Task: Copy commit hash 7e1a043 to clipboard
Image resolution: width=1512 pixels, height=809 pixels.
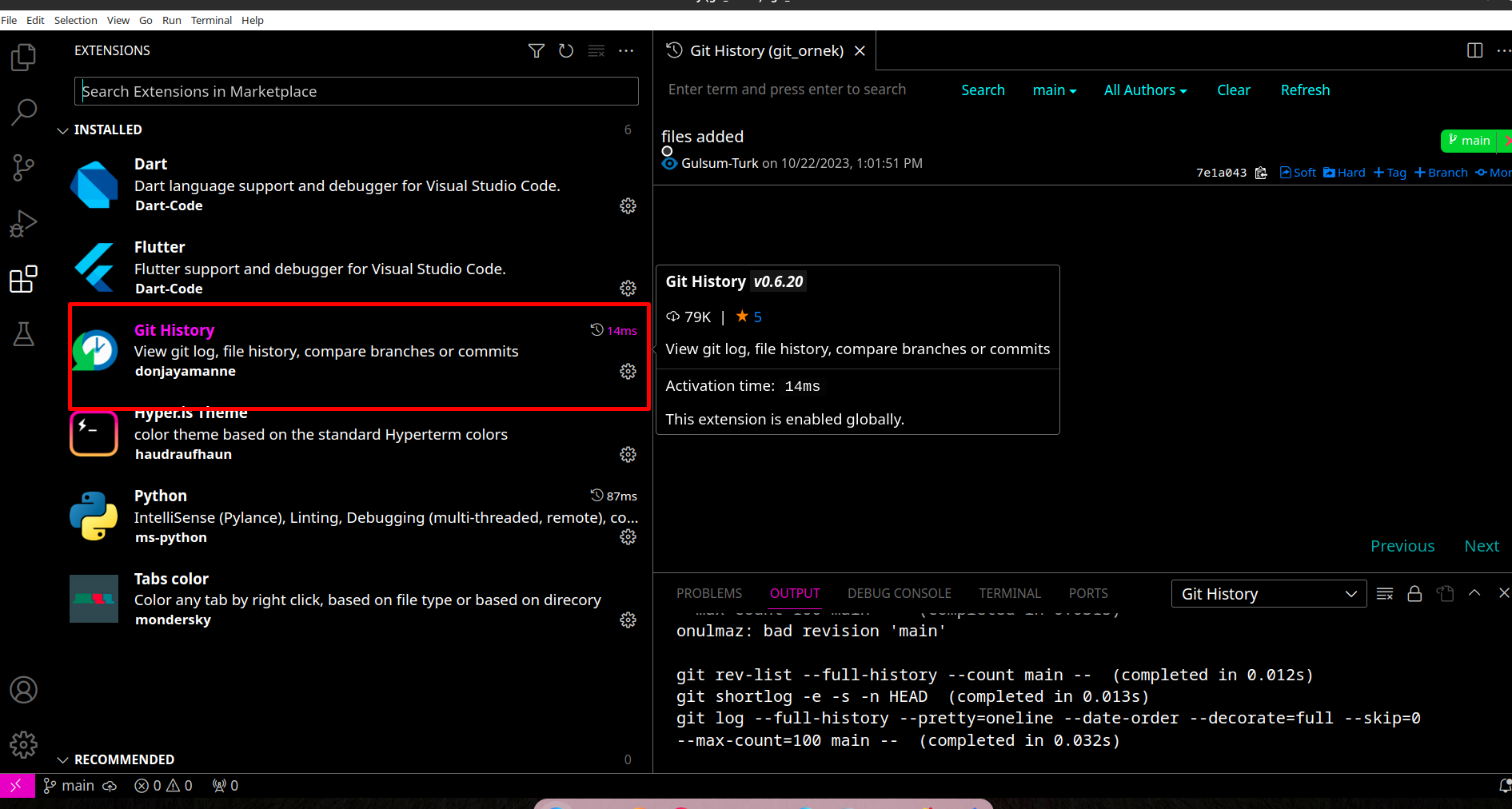Action: [1261, 173]
